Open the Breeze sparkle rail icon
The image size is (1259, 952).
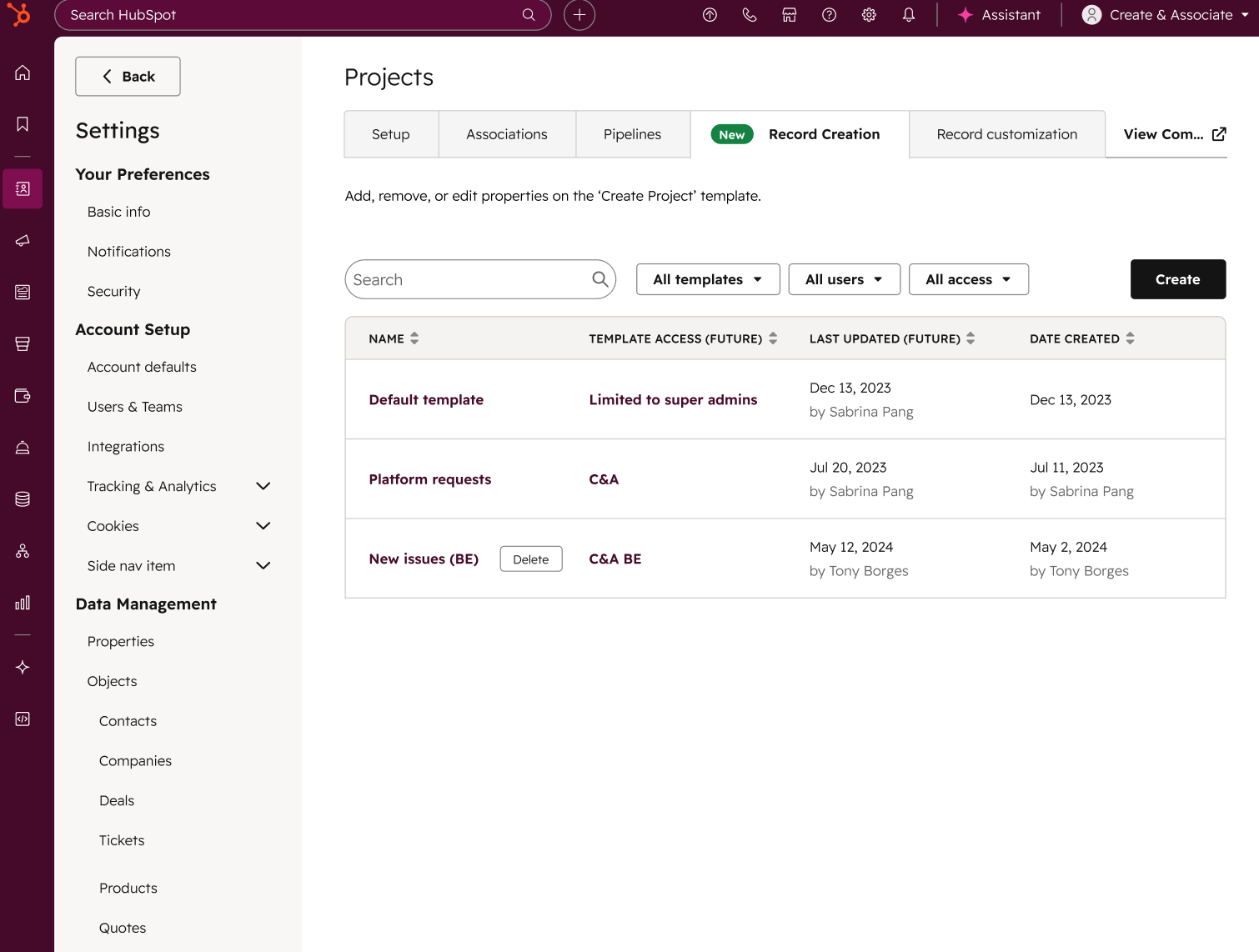[23, 667]
